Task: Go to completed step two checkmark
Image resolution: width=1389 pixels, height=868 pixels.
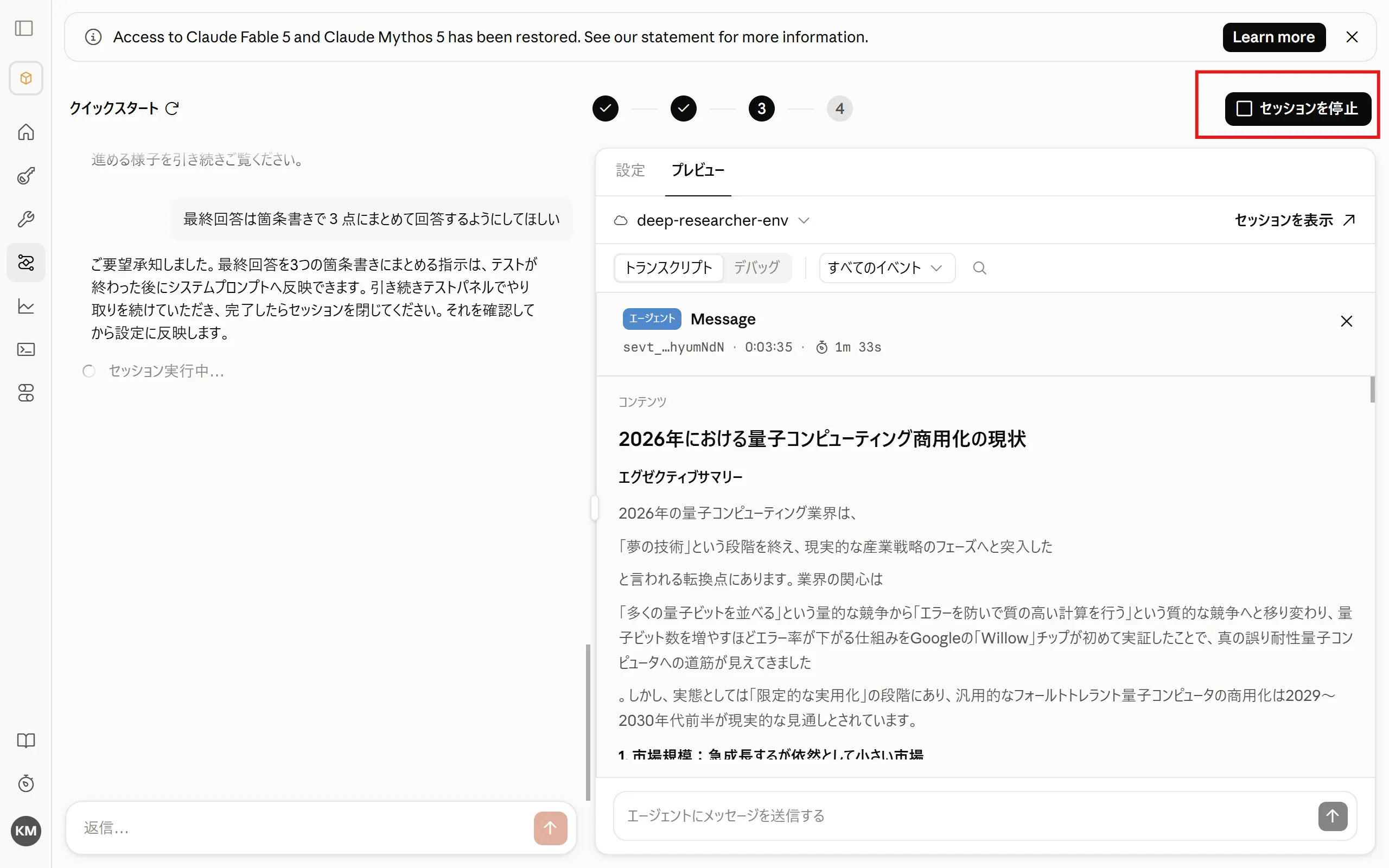Action: [683, 108]
